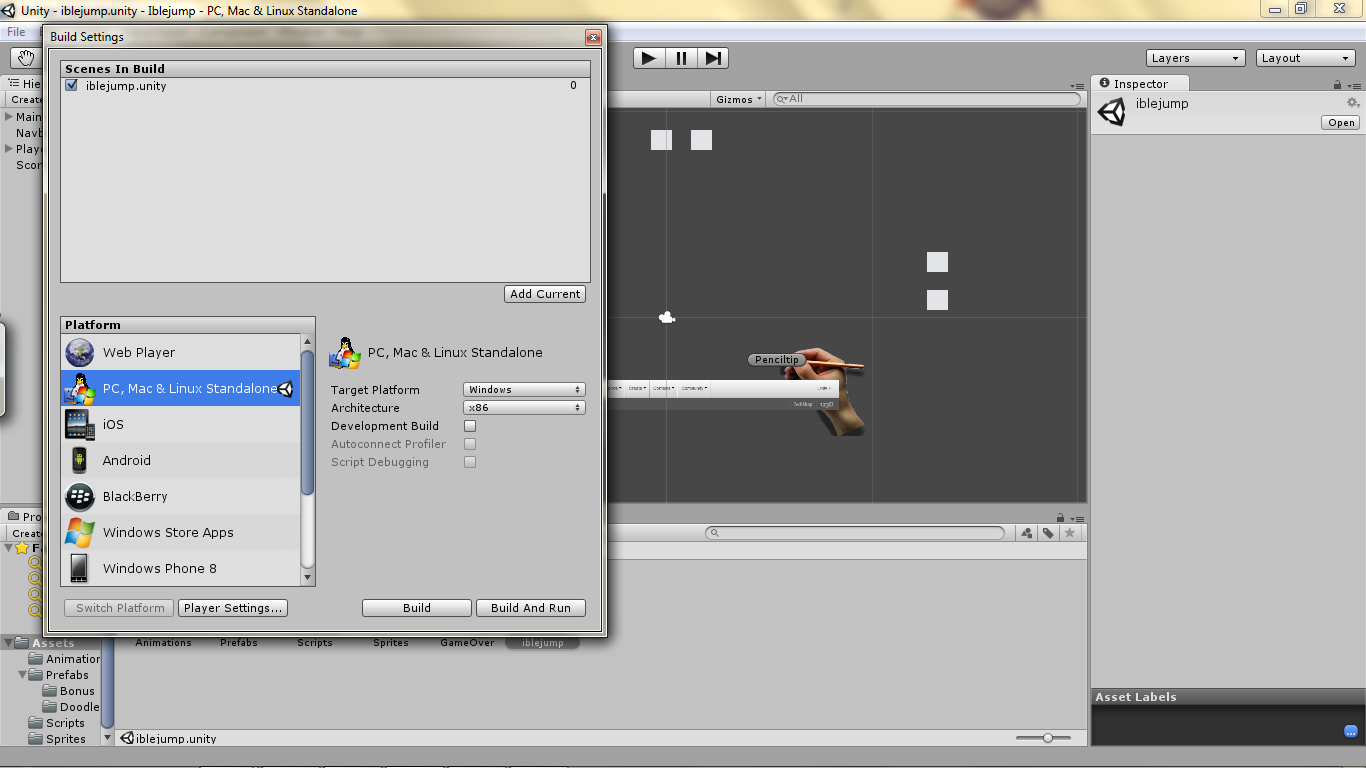Image resolution: width=1366 pixels, height=768 pixels.
Task: Collapse the Assets folder tree
Action: 9,643
